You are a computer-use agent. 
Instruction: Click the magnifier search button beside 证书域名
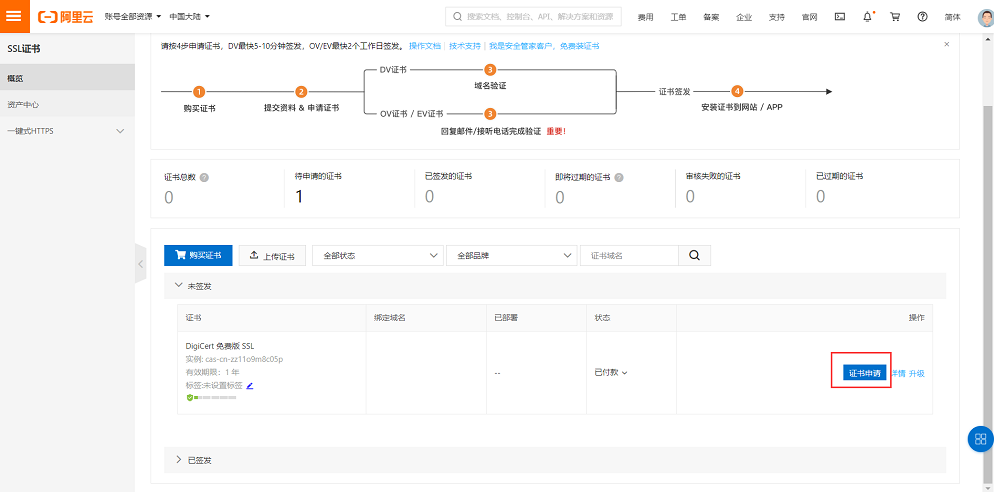(694, 255)
